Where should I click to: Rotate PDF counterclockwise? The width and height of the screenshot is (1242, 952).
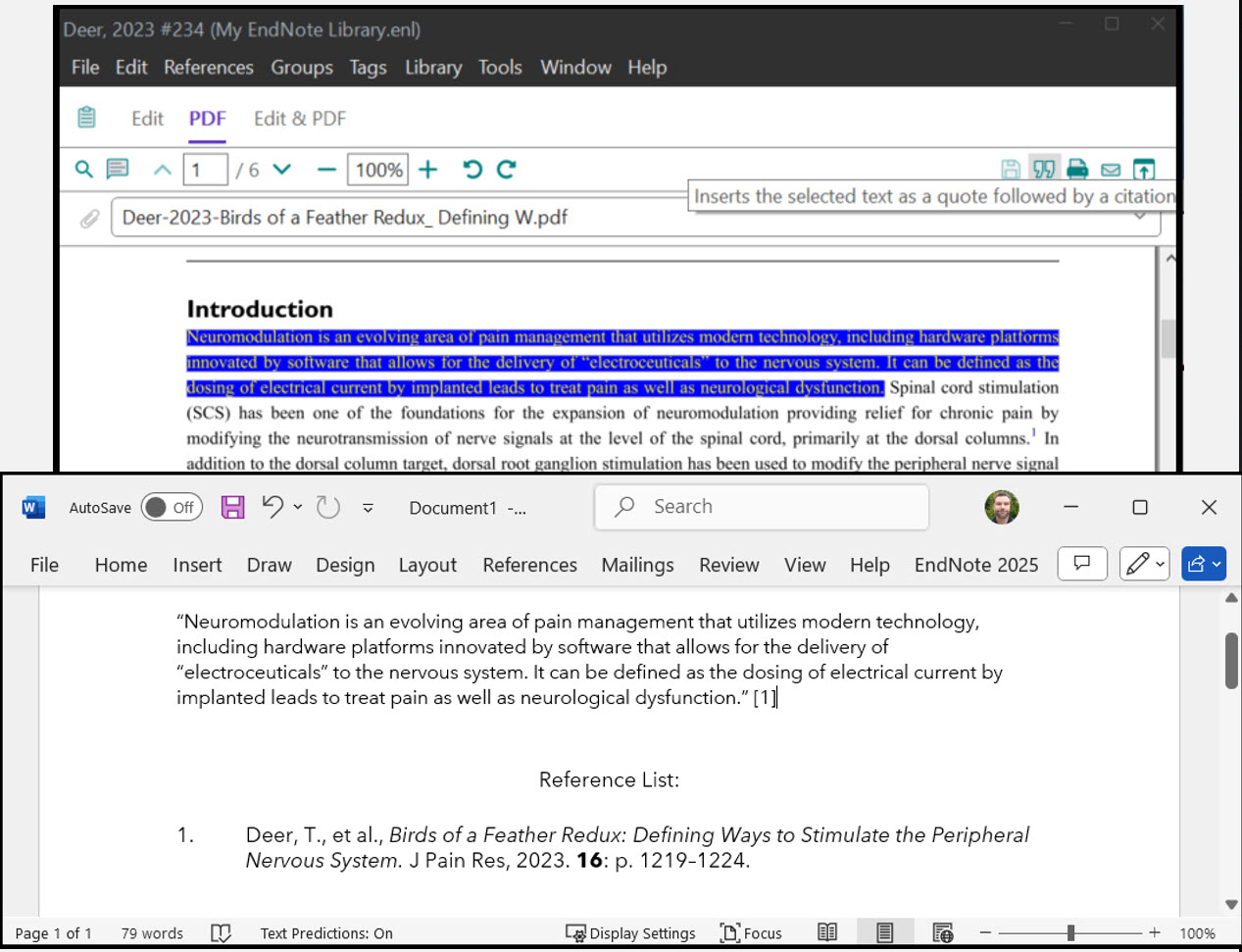pos(472,170)
